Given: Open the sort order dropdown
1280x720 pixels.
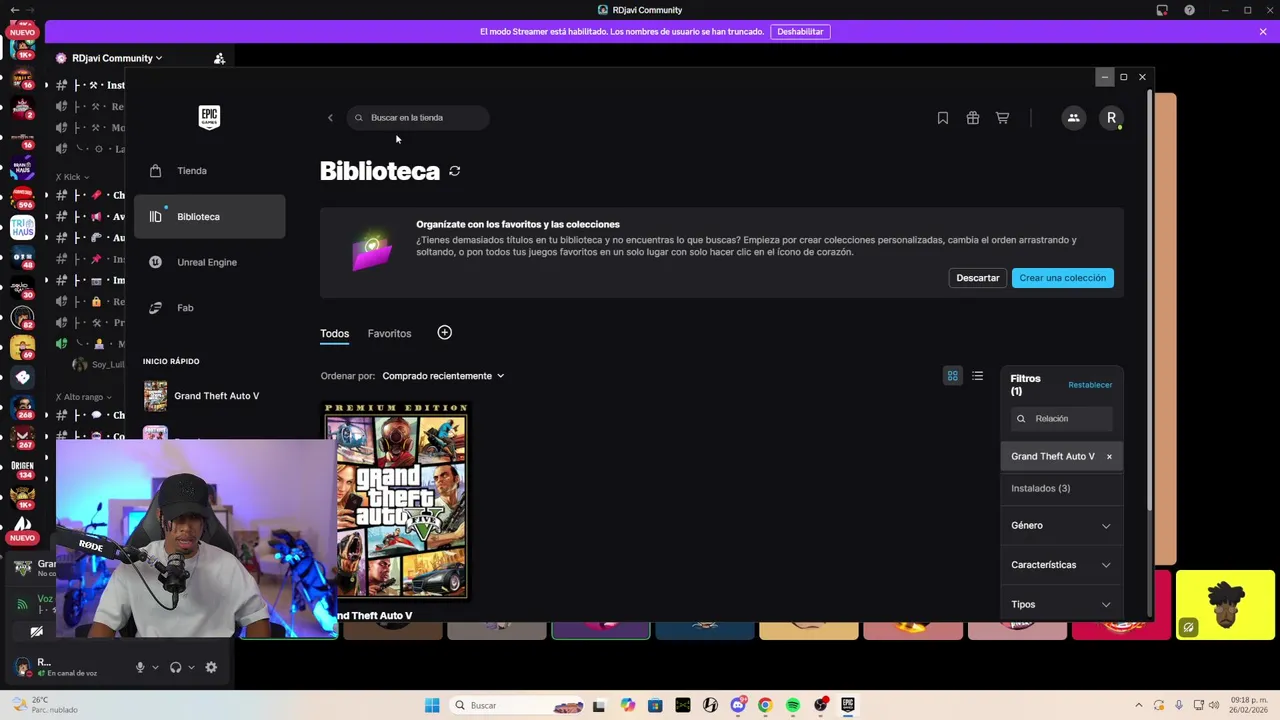Looking at the screenshot, I should pos(443,376).
